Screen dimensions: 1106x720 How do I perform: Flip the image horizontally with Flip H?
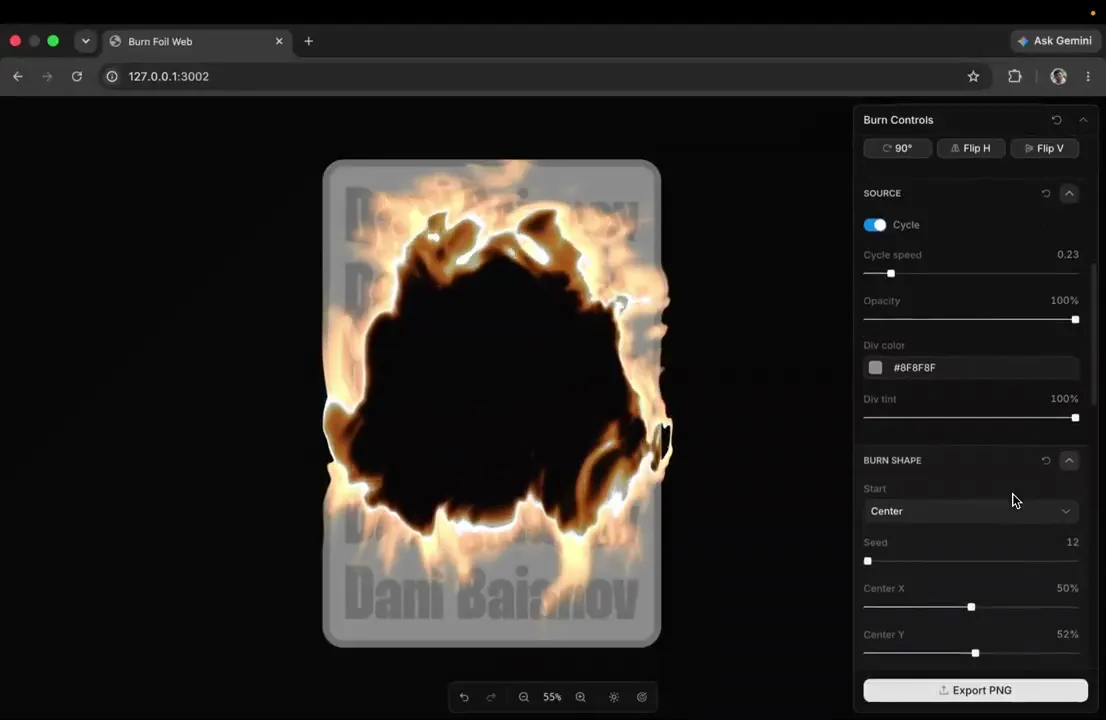971,148
